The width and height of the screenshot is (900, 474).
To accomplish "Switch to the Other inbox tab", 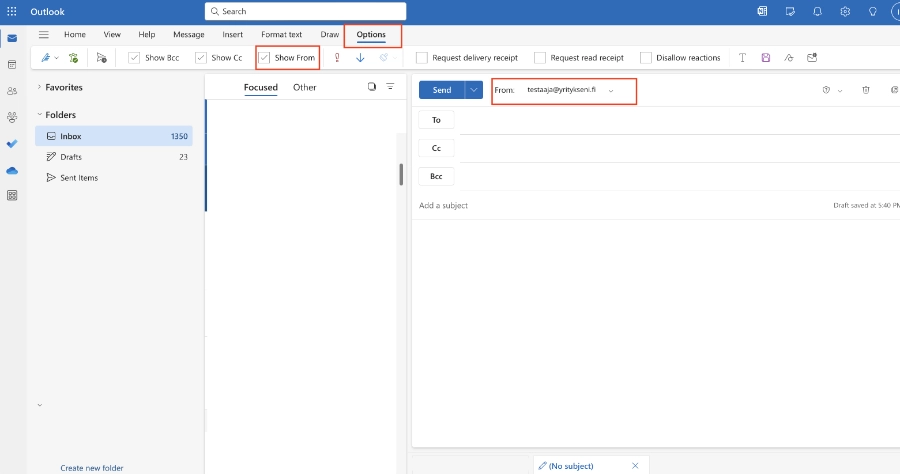I will tap(304, 87).
